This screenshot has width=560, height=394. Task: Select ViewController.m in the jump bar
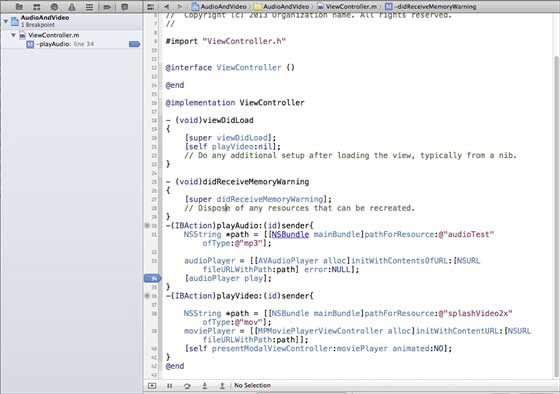[347, 6]
